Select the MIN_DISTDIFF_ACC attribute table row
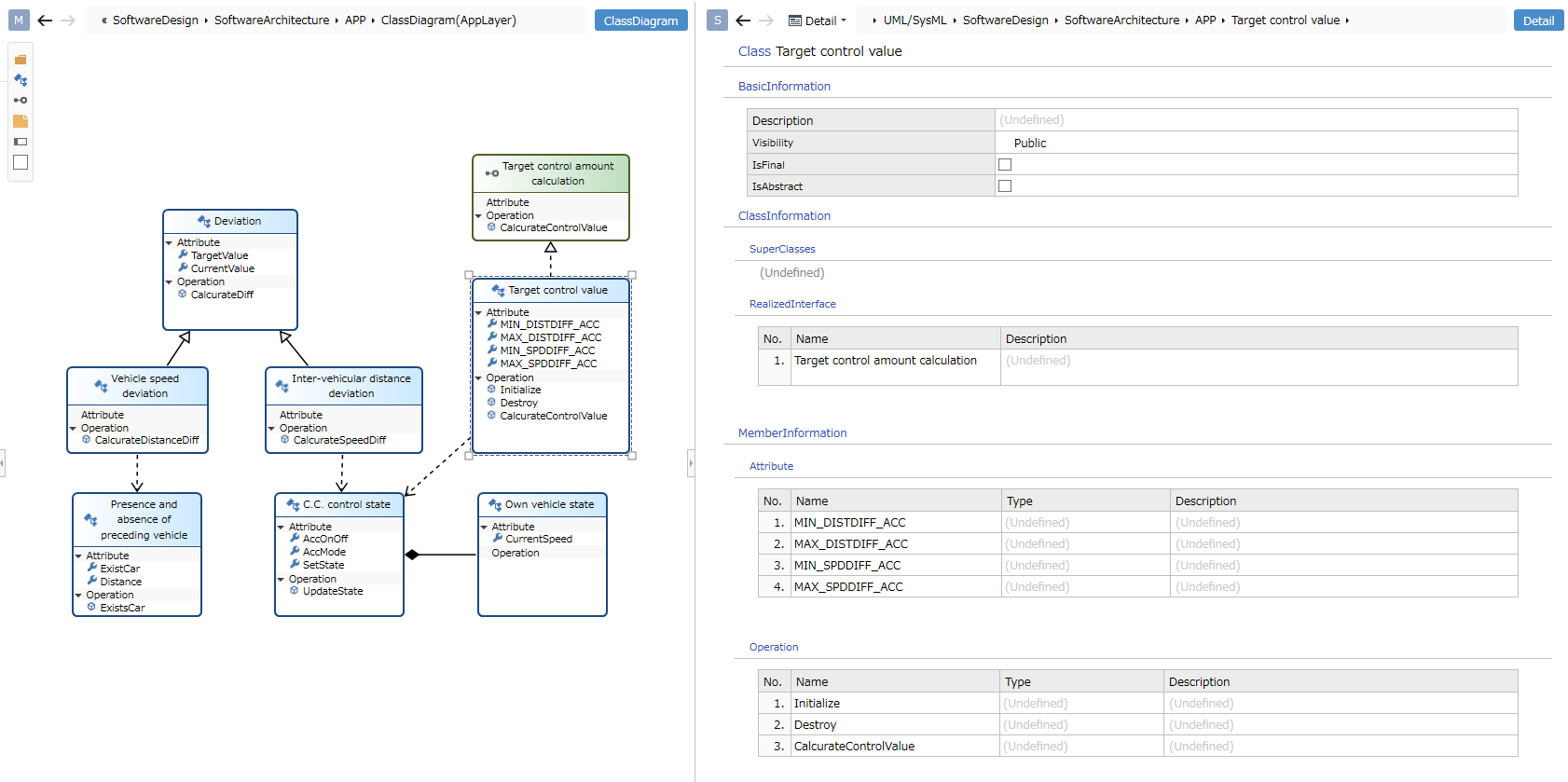The width and height of the screenshot is (1568, 782). pos(1137,523)
